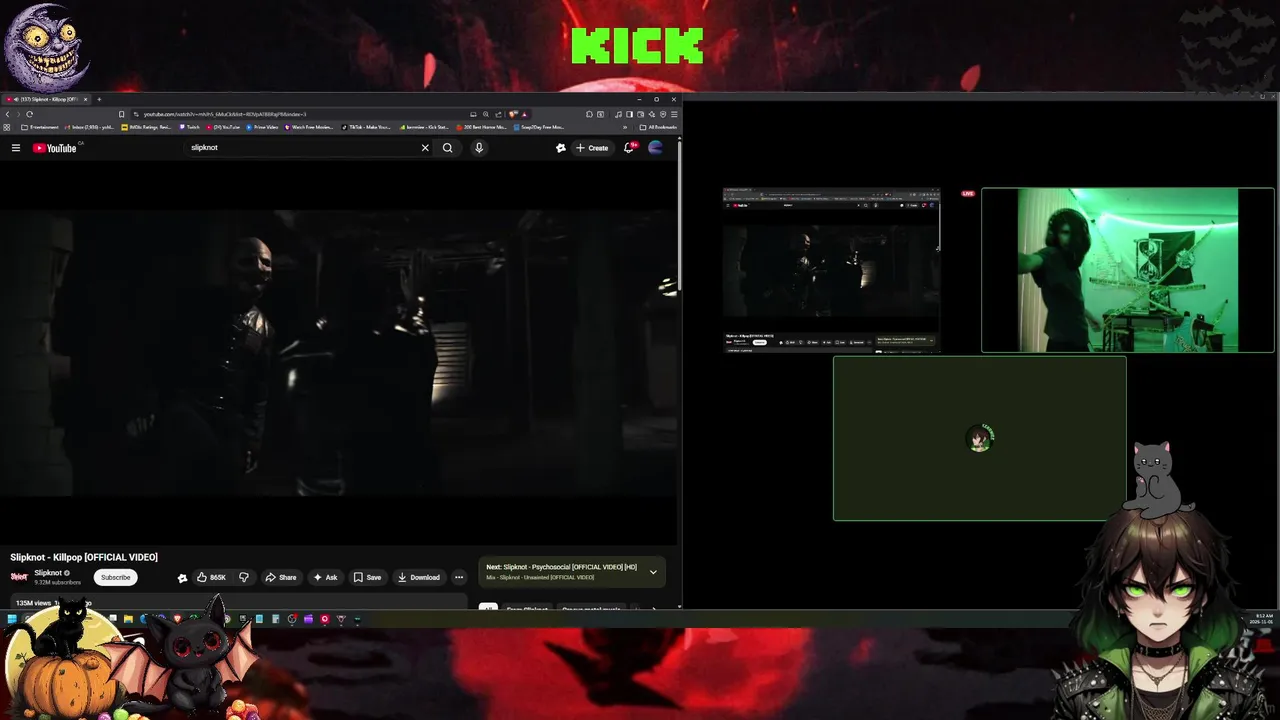The height and width of the screenshot is (720, 1280).
Task: Clear the search box with the X icon
Action: pos(425,148)
